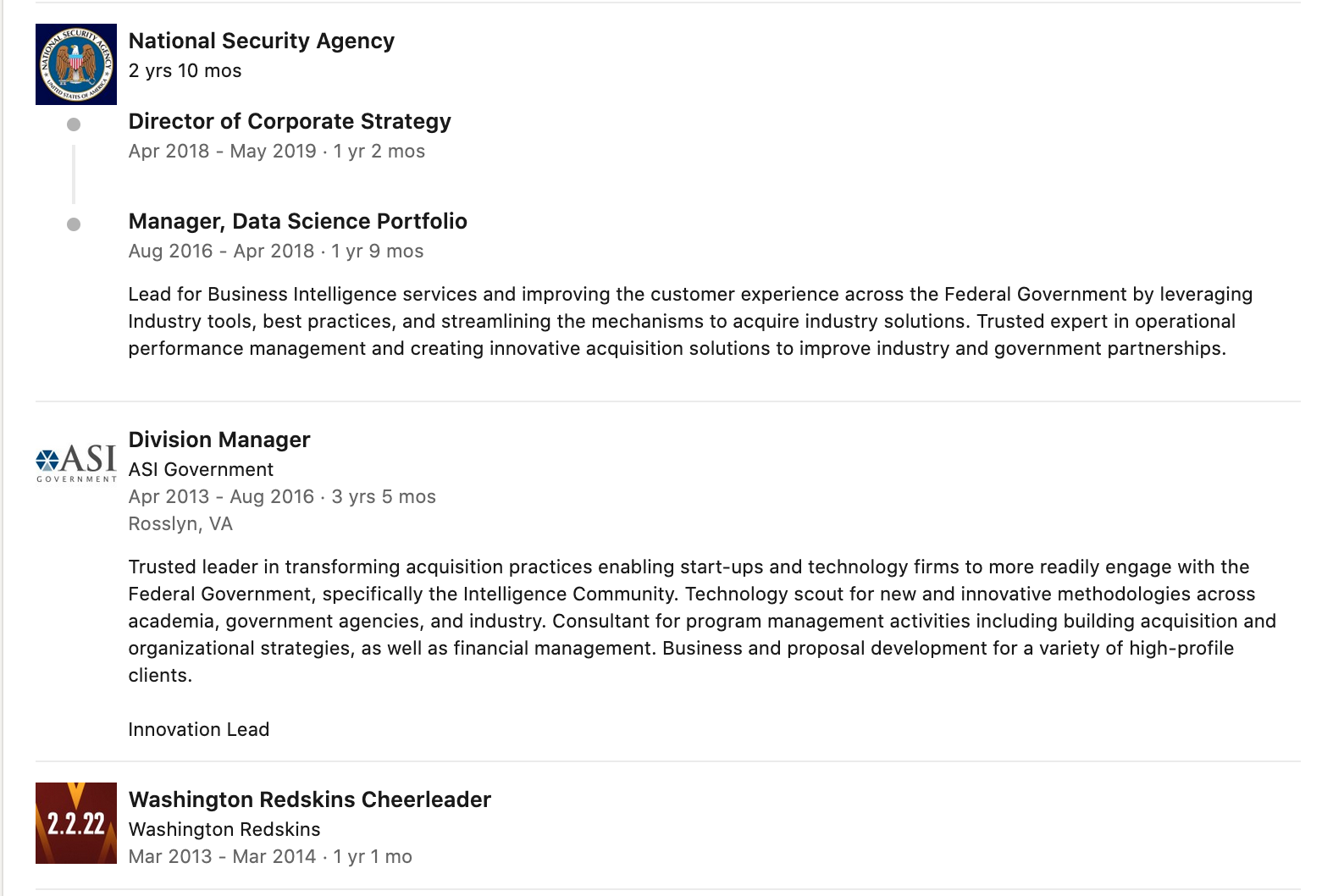The image size is (1333, 896).
Task: Select the Director of Corporate Strategy title
Action: click(290, 121)
